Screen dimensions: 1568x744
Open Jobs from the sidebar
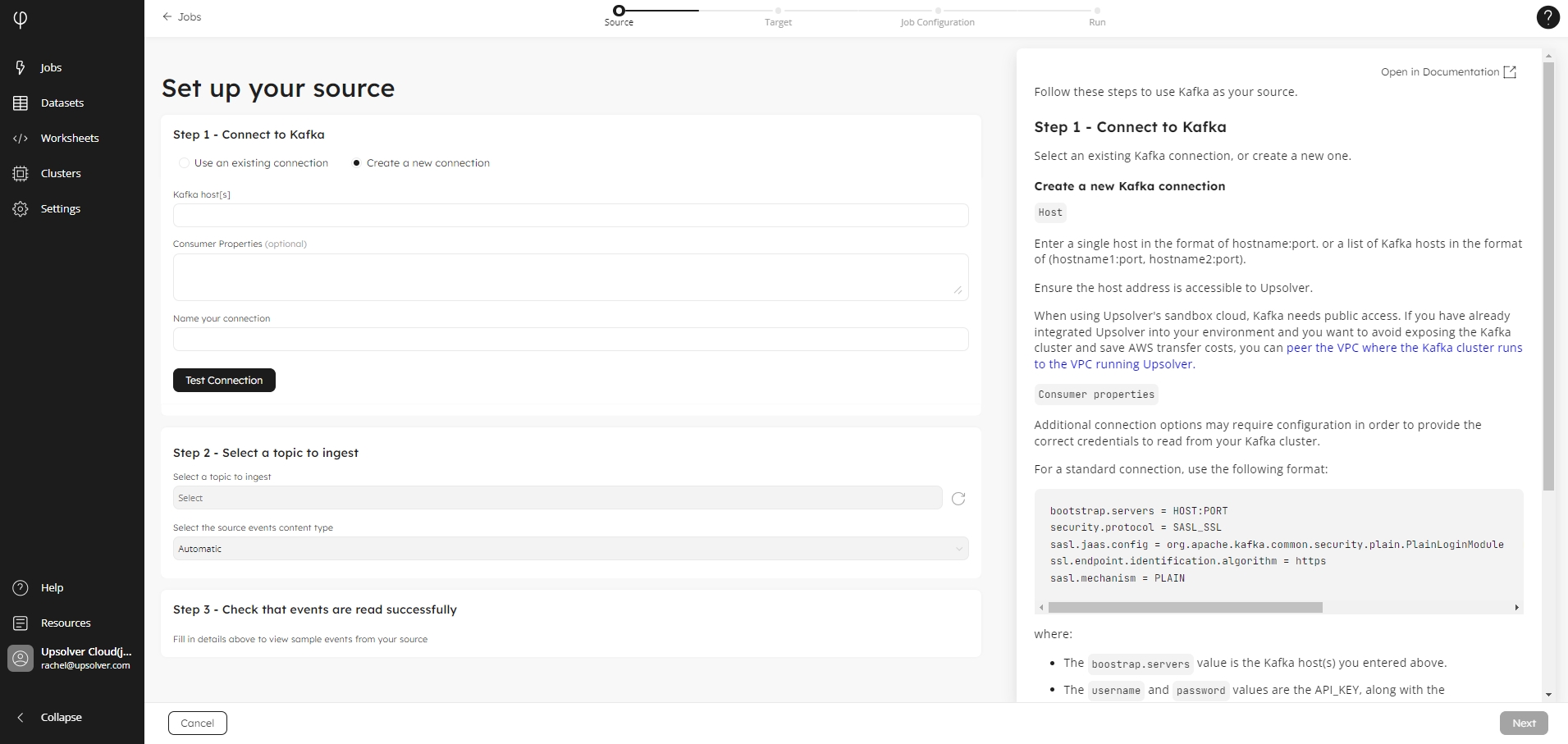click(x=50, y=67)
